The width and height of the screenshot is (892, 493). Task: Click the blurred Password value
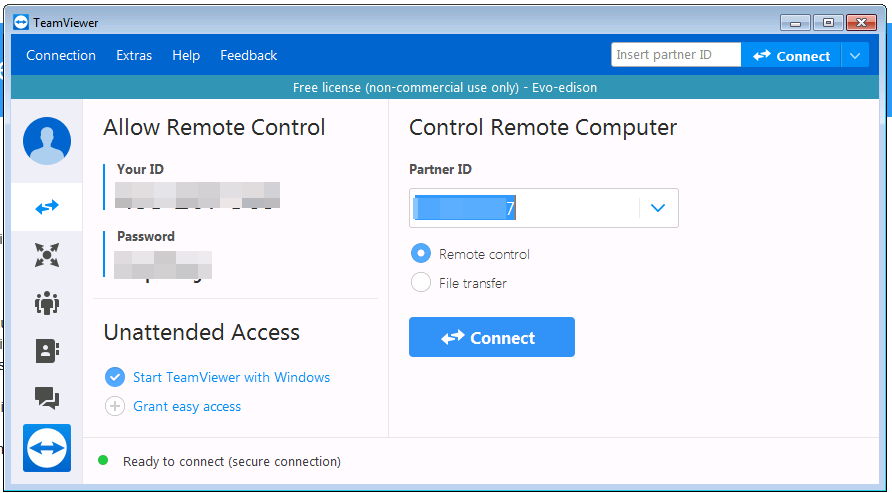(163, 266)
